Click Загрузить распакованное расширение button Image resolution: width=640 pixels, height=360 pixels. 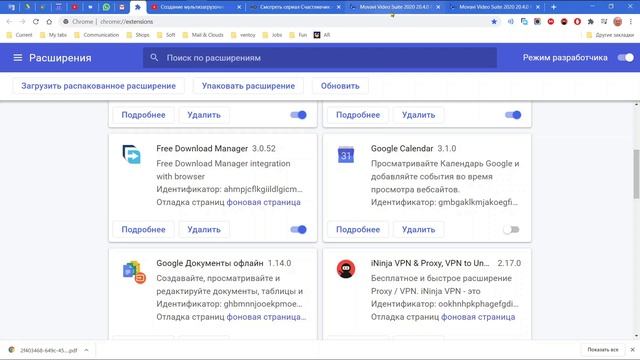tap(98, 86)
